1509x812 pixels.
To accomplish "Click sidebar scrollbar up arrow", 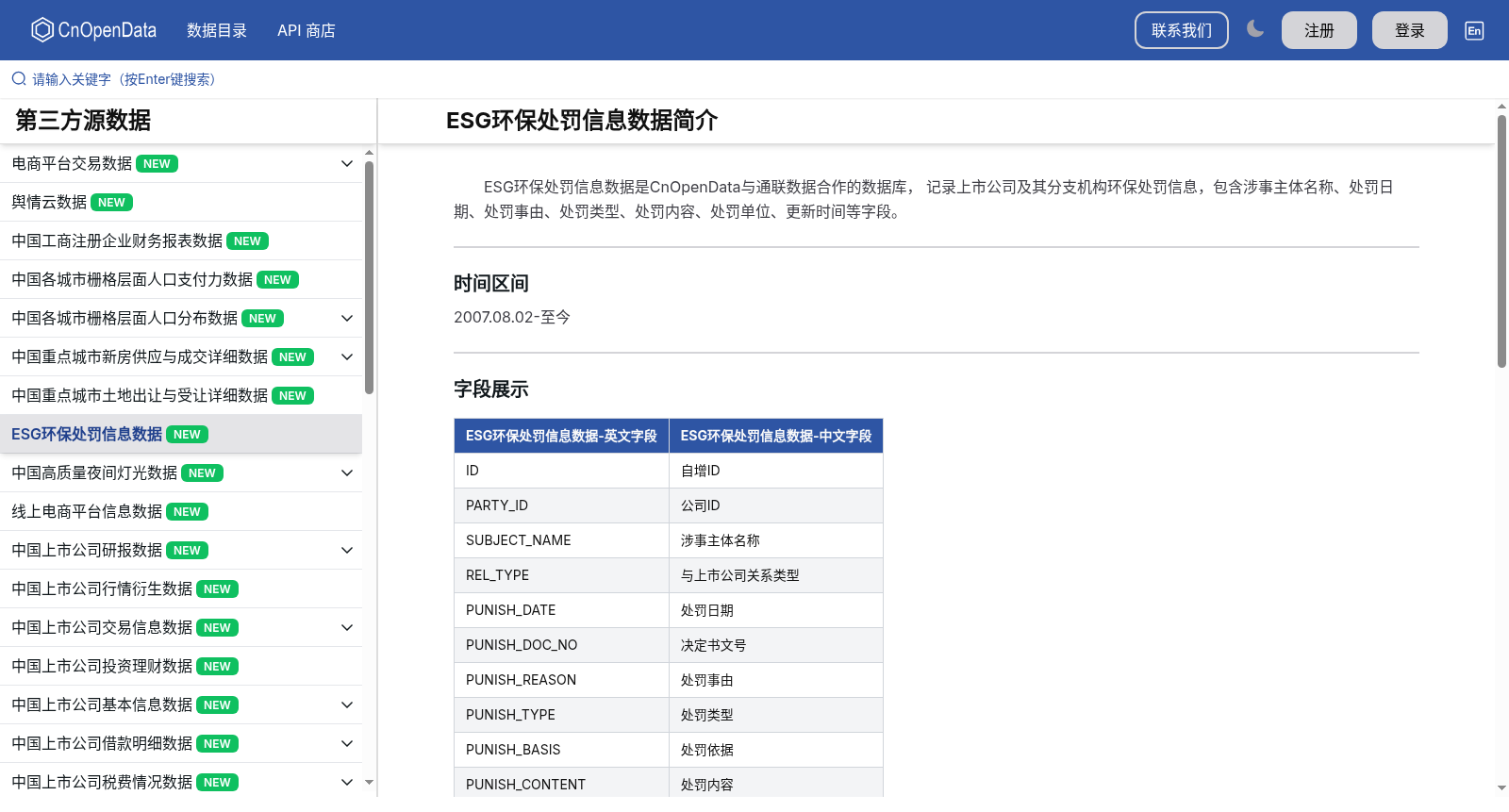I will (x=369, y=152).
